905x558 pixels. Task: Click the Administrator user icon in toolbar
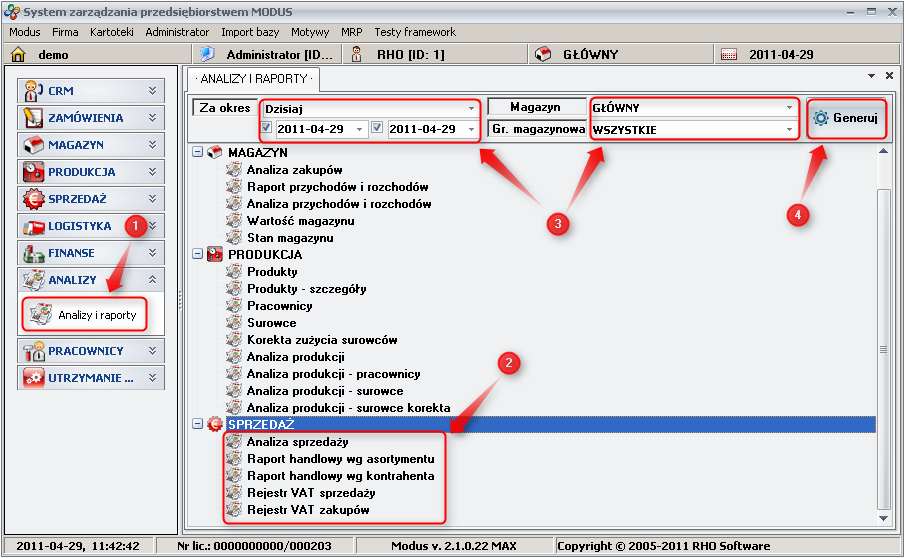pos(207,54)
